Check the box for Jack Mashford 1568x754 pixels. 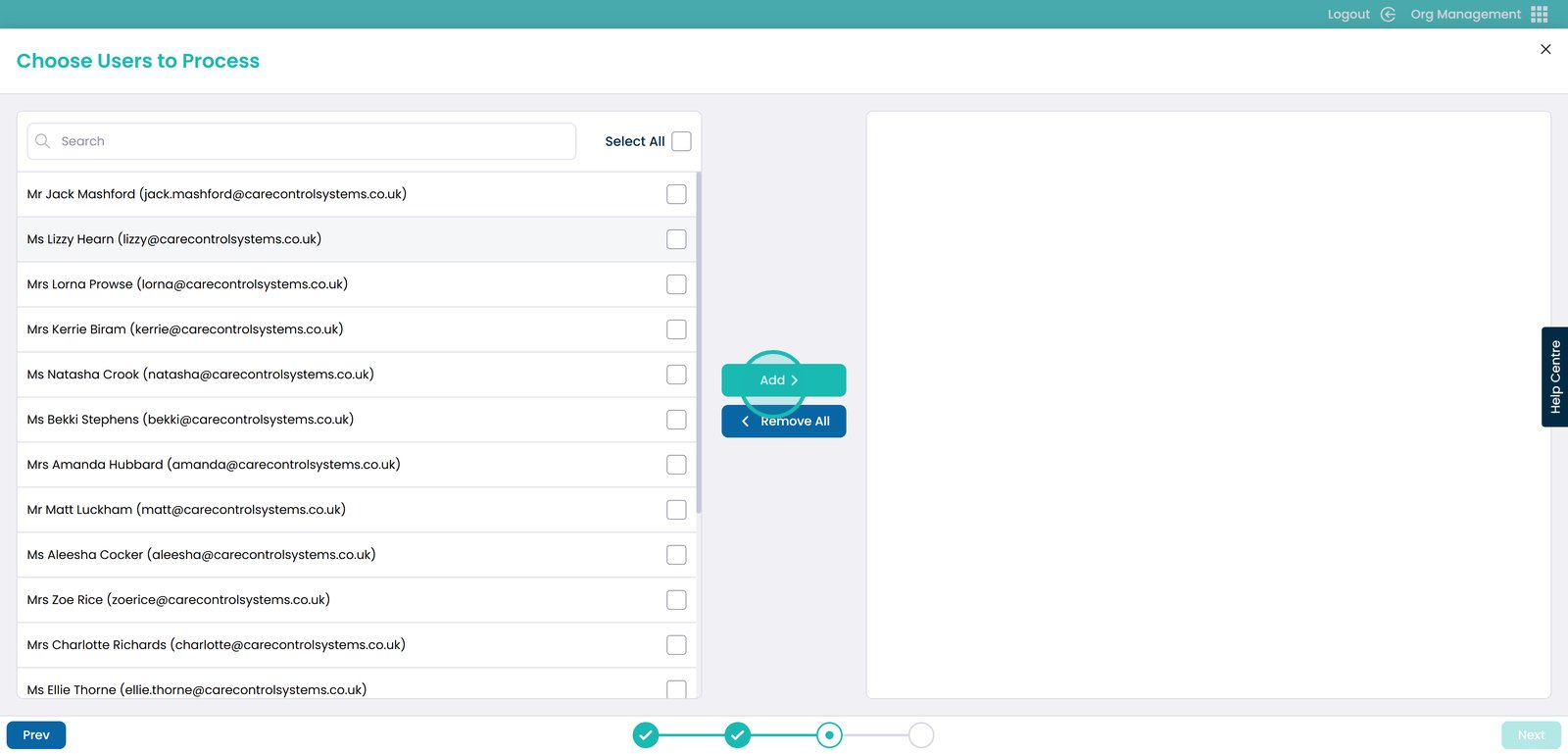coord(676,194)
